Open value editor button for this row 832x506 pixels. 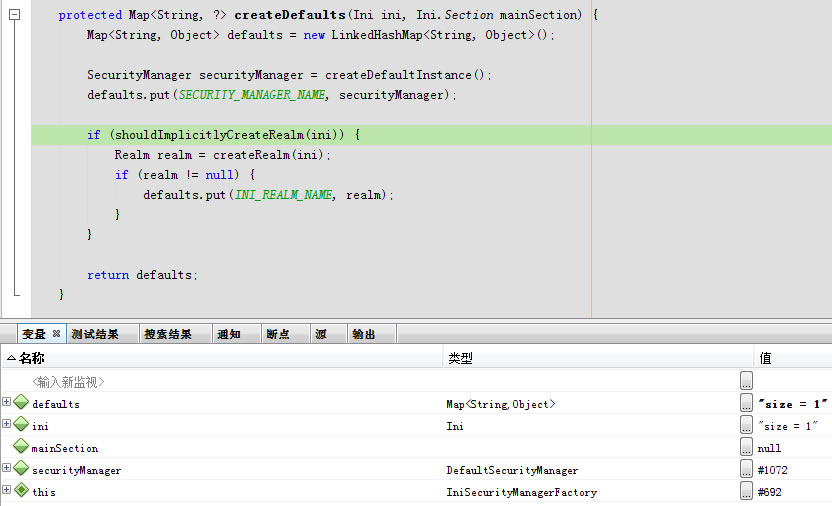point(747,491)
